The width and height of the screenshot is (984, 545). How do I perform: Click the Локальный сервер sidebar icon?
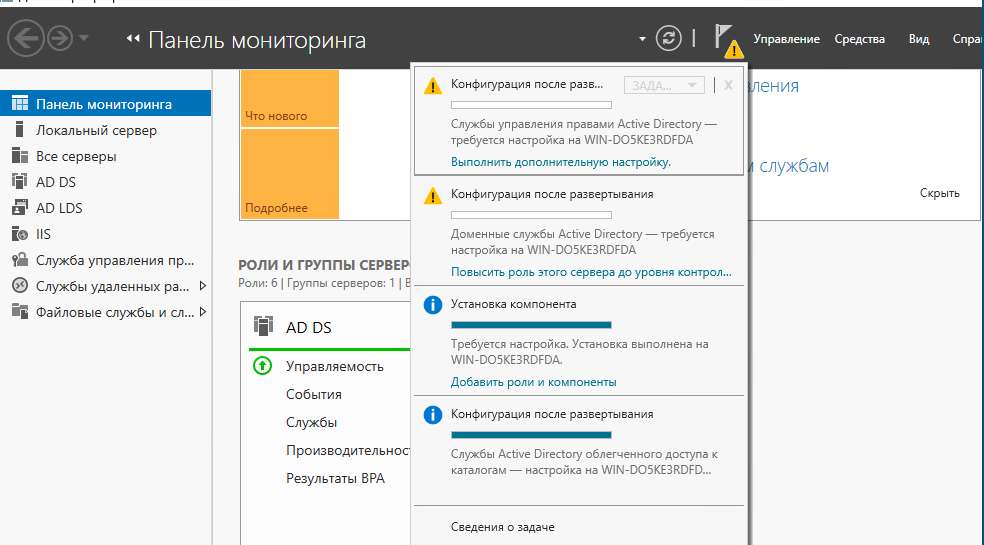tap(19, 129)
